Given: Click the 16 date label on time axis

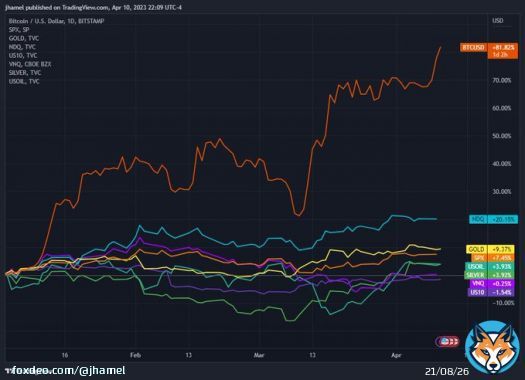Looking at the screenshot, I should tap(65, 355).
